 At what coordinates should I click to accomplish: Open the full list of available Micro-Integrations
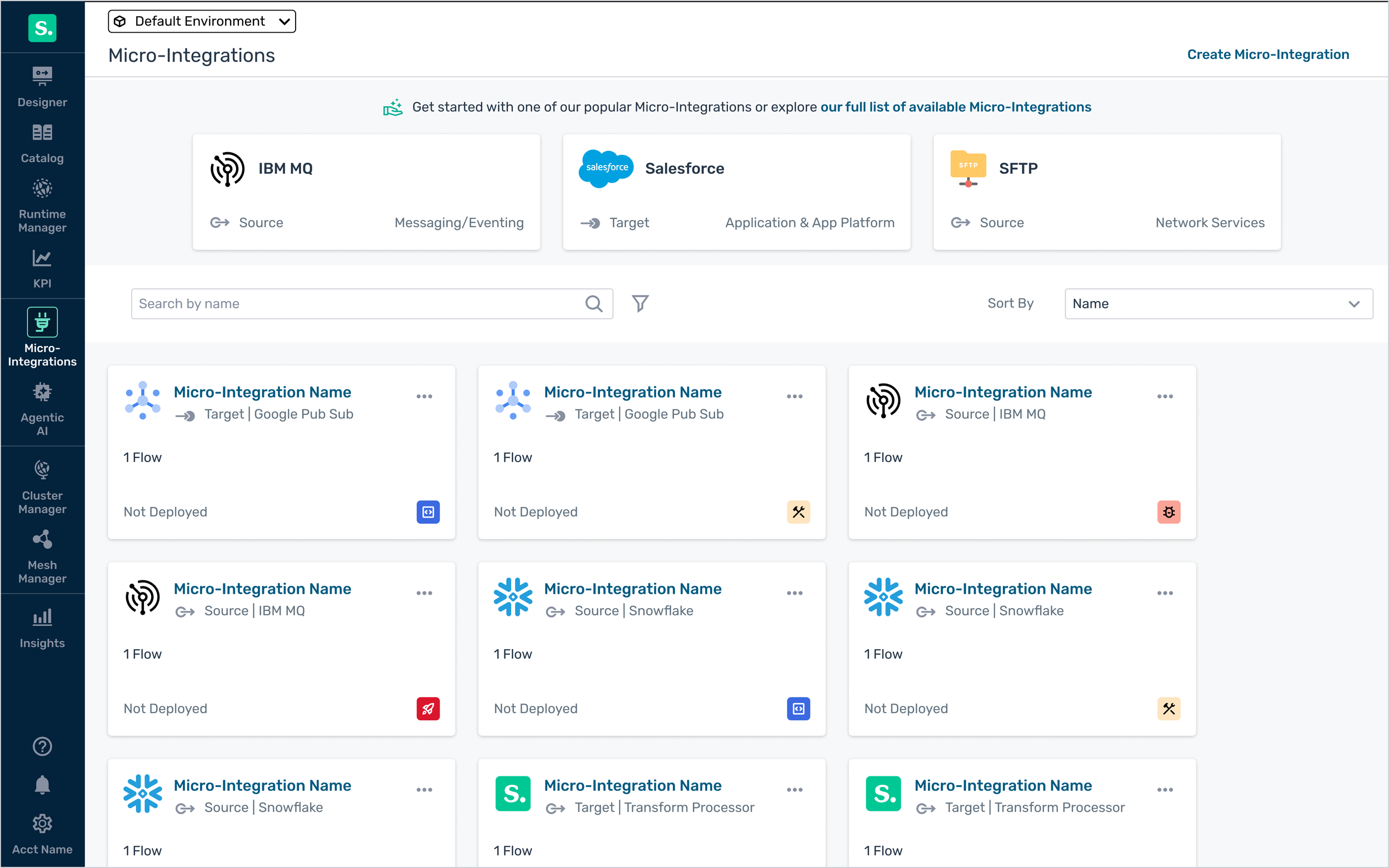(x=956, y=106)
